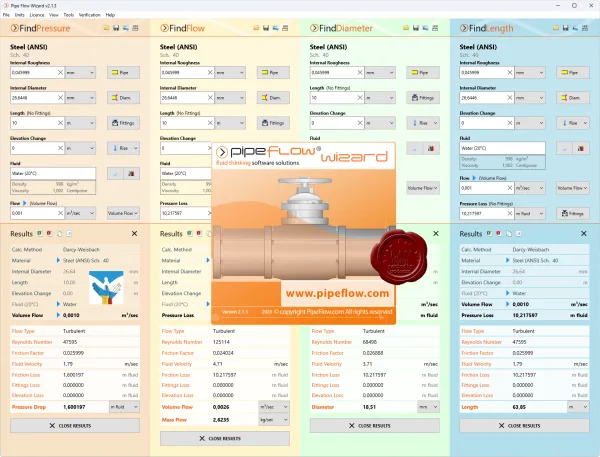
Task: Open Internal Diameter unit dropdown in FindFlow
Action: 230,98
